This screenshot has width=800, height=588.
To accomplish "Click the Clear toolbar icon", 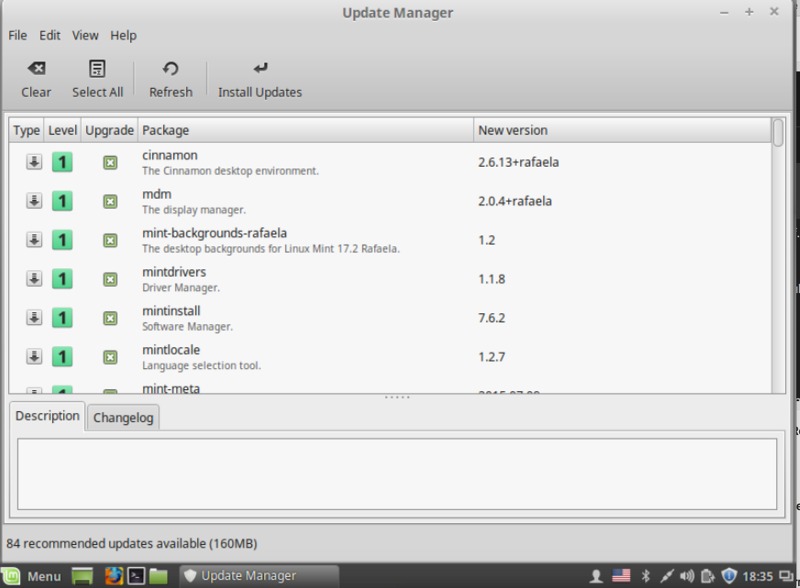I will click(36, 69).
